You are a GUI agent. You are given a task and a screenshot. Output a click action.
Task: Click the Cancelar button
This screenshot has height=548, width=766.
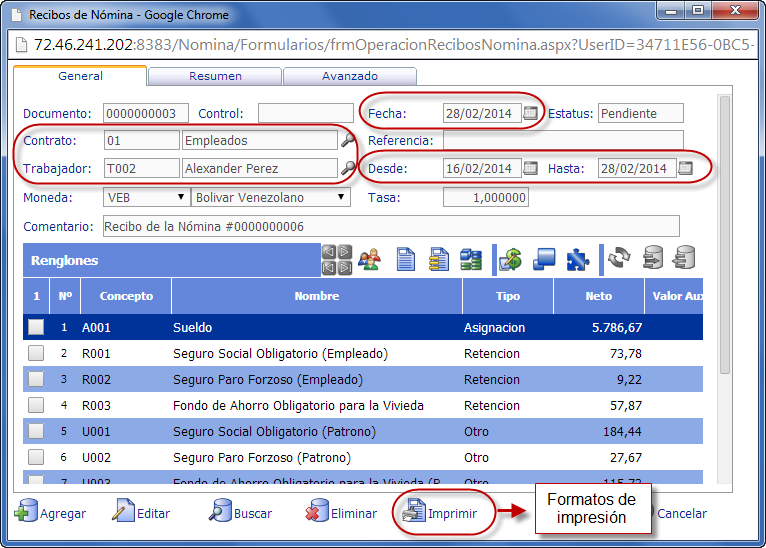tap(681, 513)
